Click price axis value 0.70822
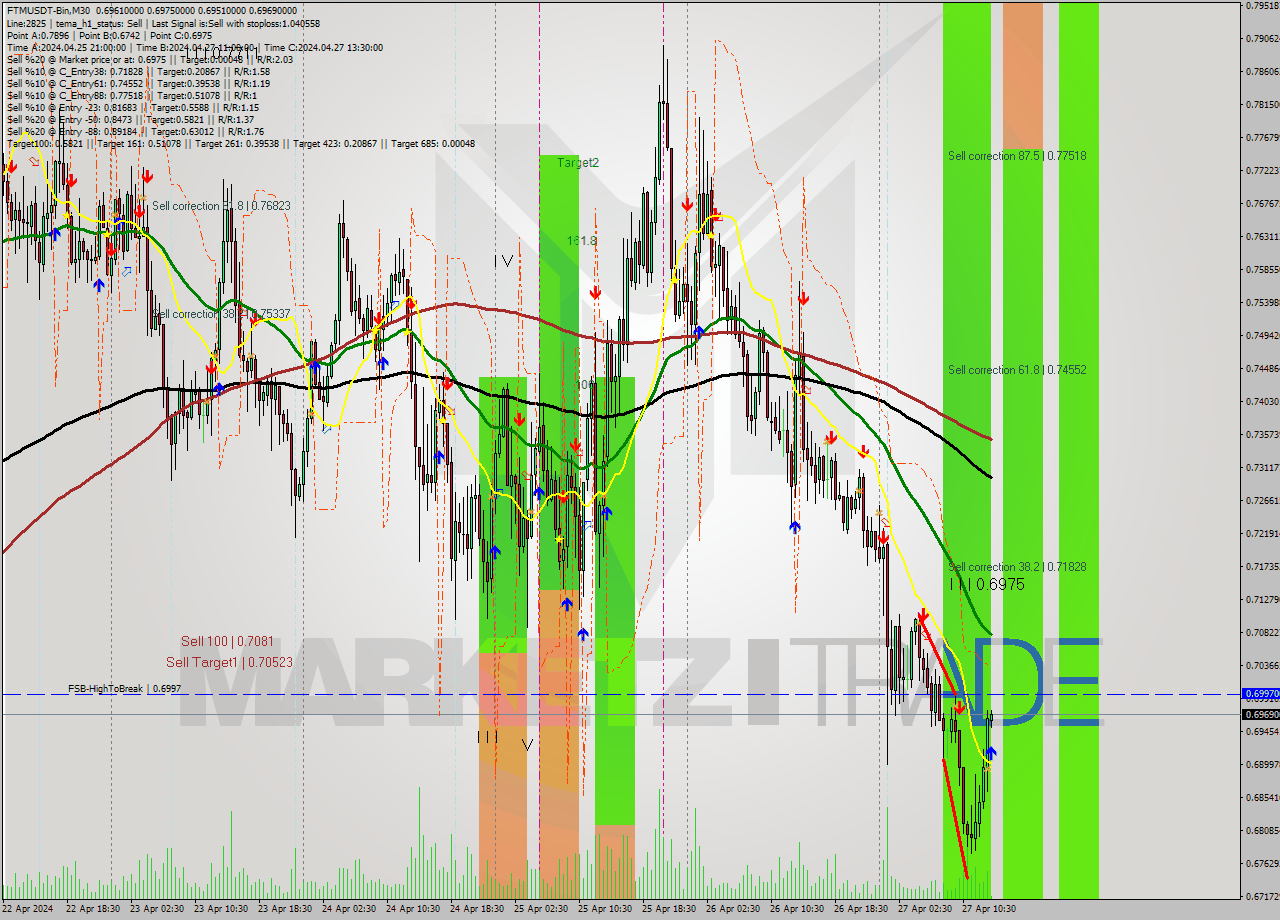The image size is (1280, 920). coord(1263,633)
